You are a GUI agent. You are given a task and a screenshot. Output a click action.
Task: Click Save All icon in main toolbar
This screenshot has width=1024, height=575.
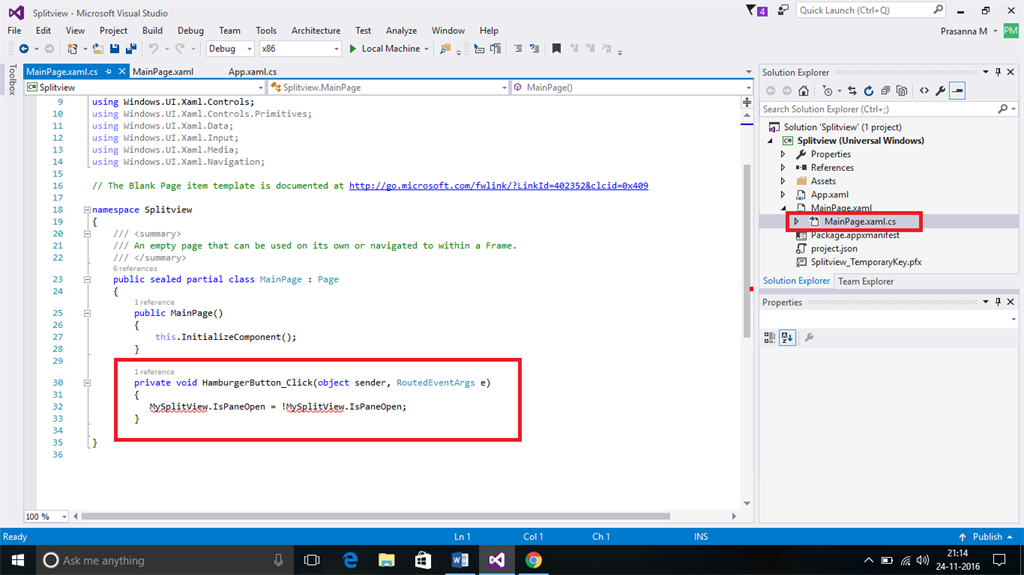131,48
